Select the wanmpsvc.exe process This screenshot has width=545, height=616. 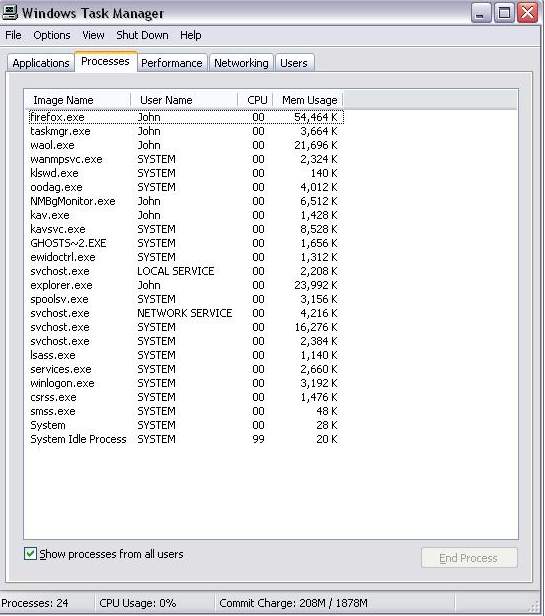click(186, 160)
